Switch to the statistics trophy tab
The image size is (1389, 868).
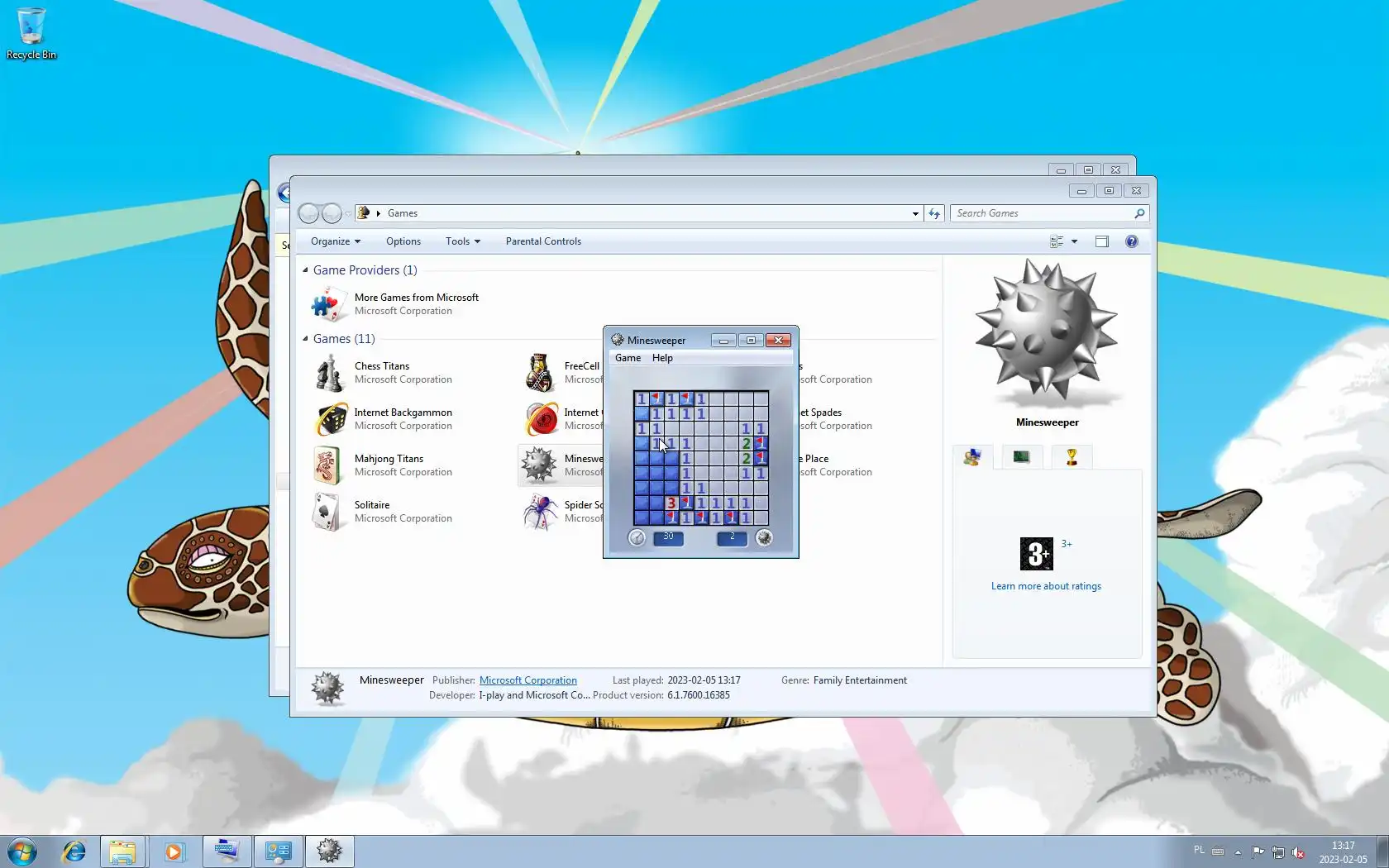coord(1072,457)
